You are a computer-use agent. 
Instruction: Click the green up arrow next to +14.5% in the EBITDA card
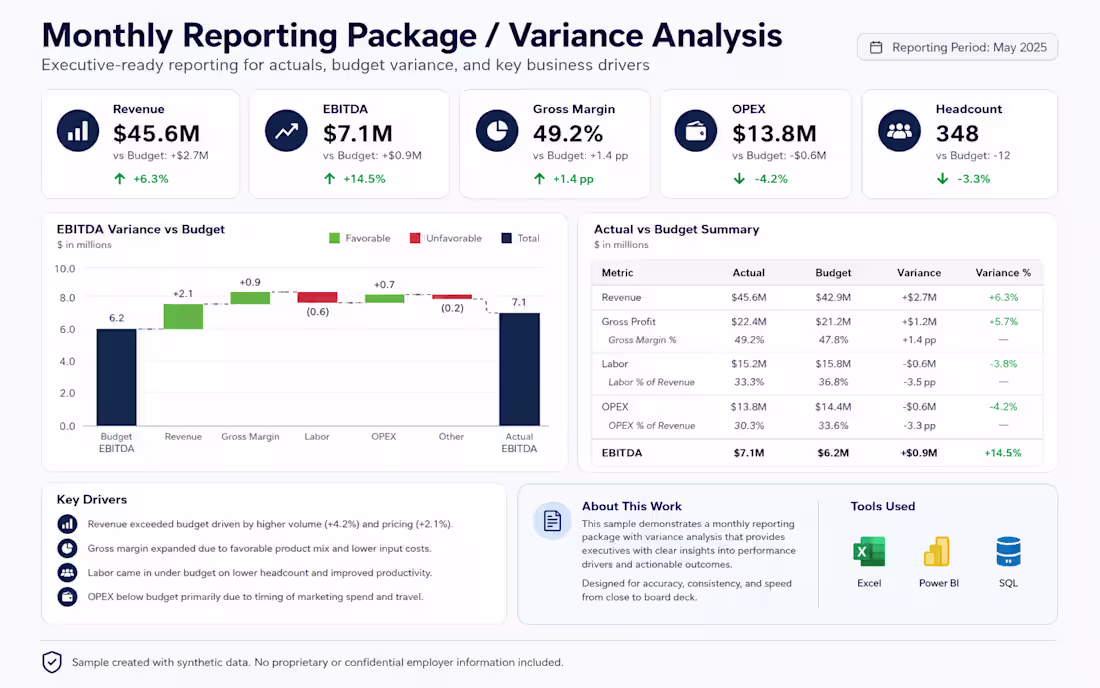point(329,179)
